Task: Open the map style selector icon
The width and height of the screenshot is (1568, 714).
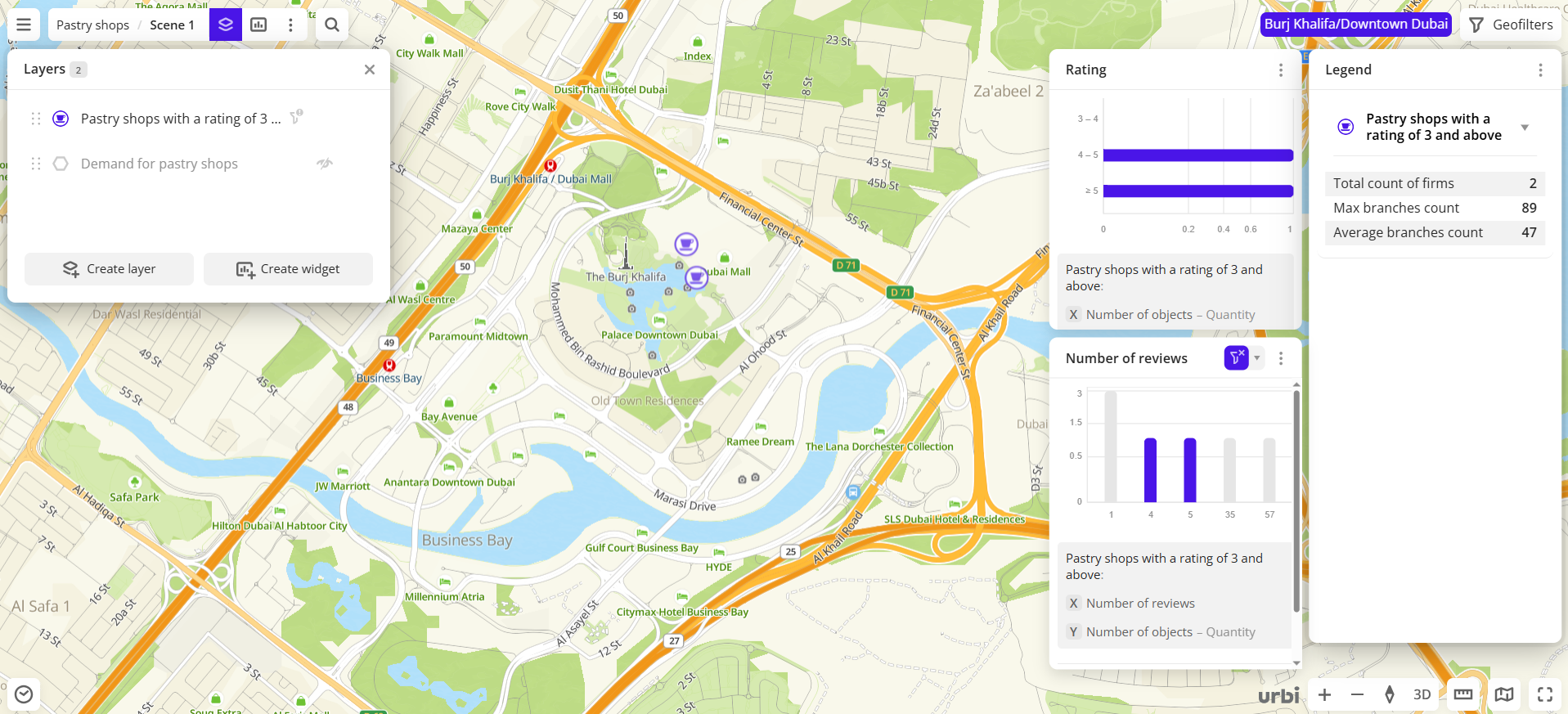Action: (1503, 694)
